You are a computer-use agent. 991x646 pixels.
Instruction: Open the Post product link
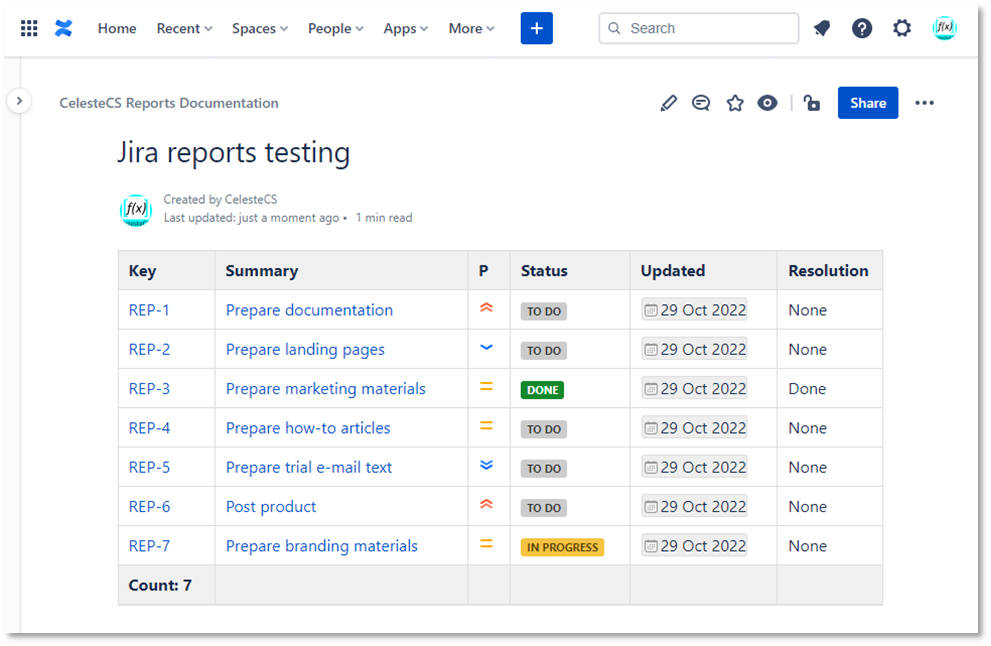(271, 506)
